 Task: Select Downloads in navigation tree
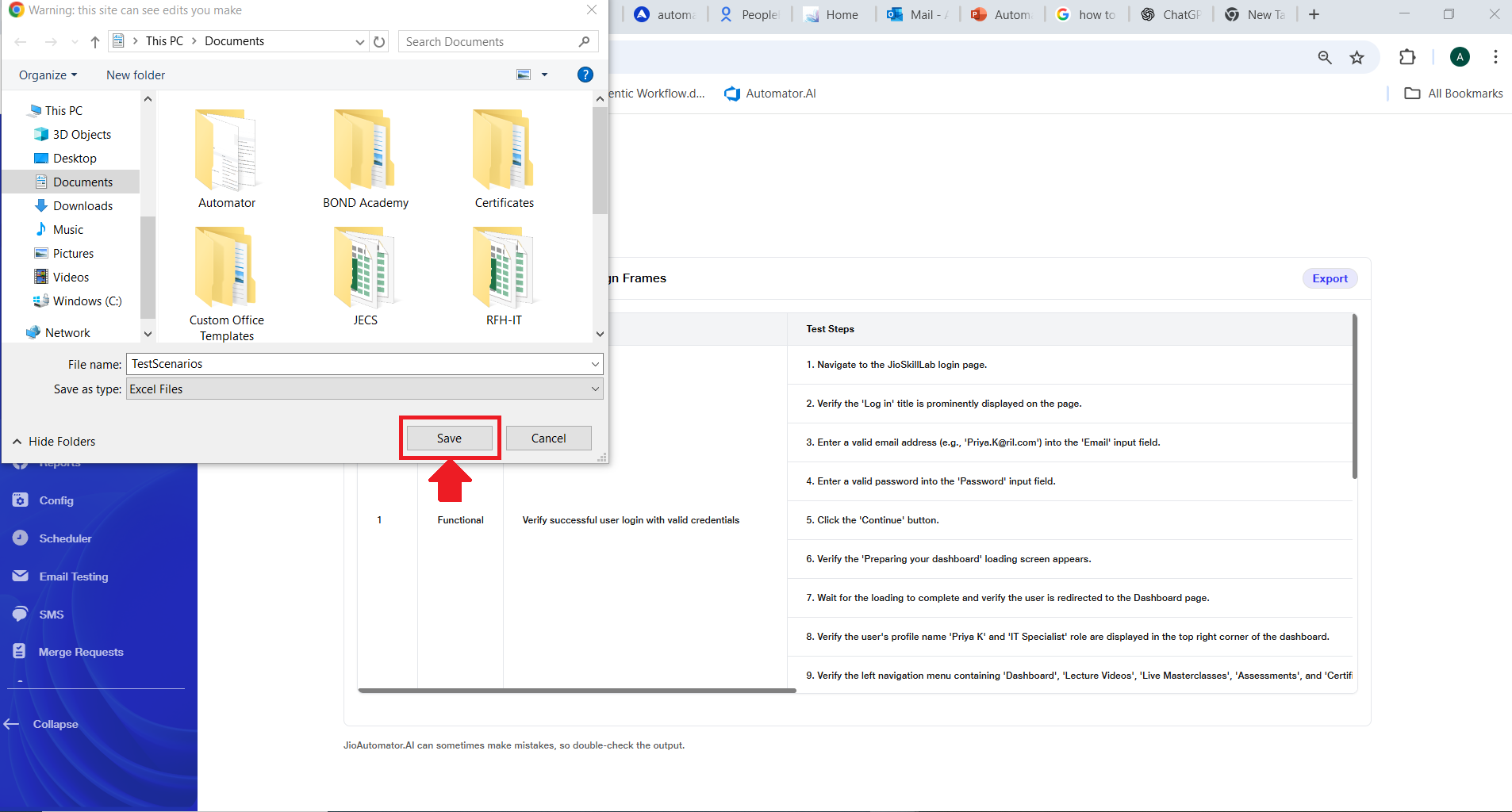click(83, 206)
